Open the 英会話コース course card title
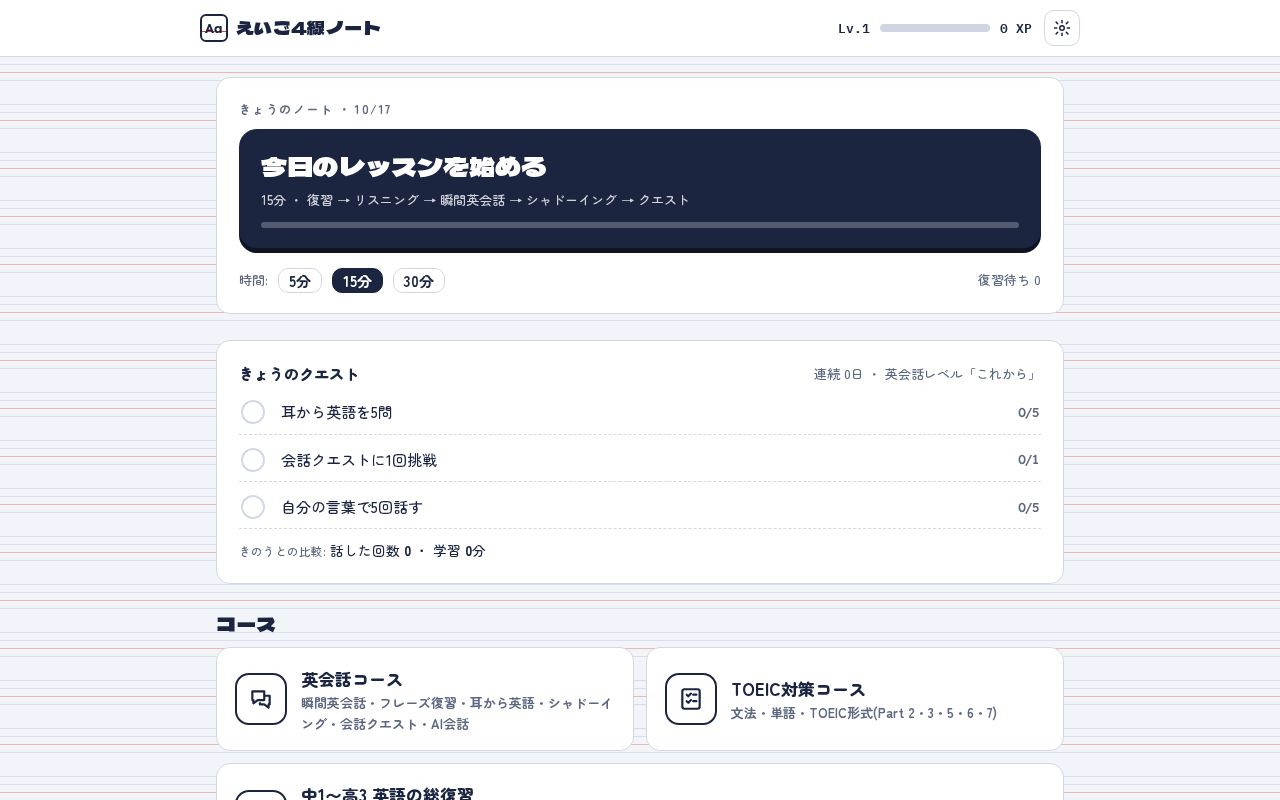The height and width of the screenshot is (800, 1280). (352, 680)
